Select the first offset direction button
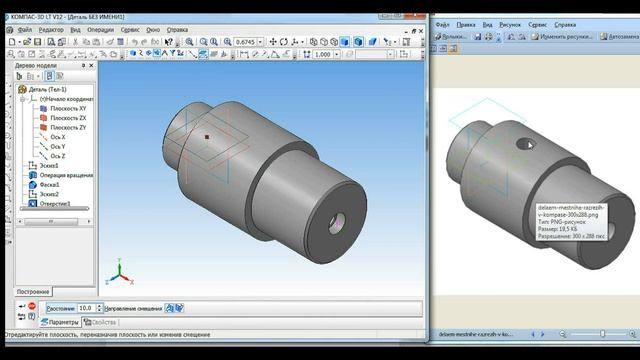Viewport: 640px width, 360px height. coord(169,308)
